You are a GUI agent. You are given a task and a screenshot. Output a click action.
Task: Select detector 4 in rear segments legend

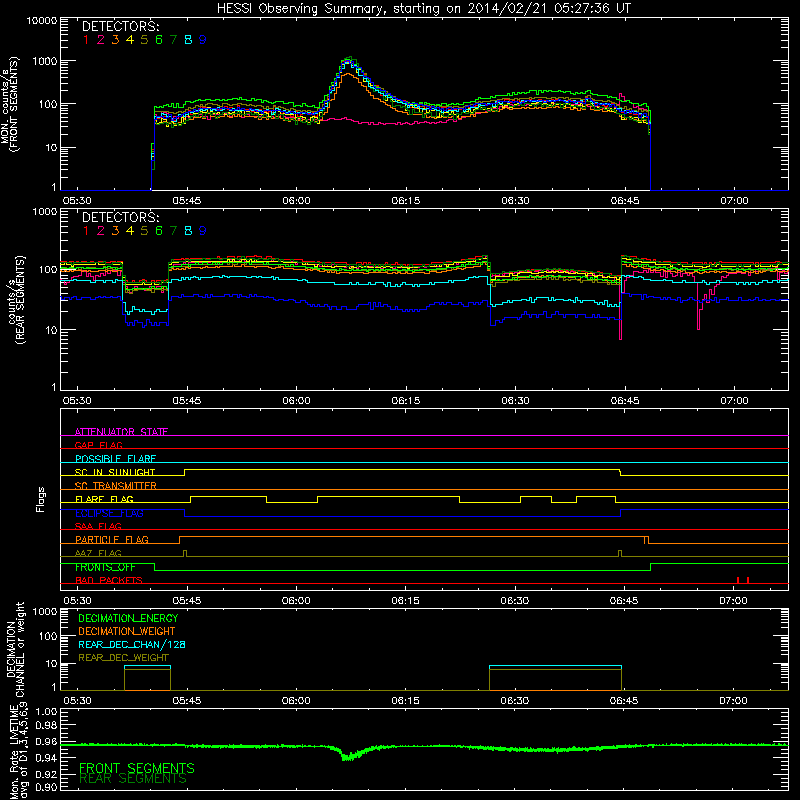(x=130, y=231)
